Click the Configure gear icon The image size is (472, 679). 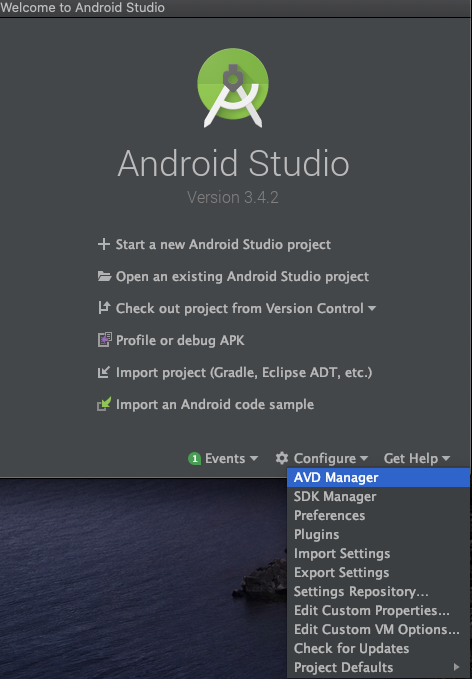(282, 458)
